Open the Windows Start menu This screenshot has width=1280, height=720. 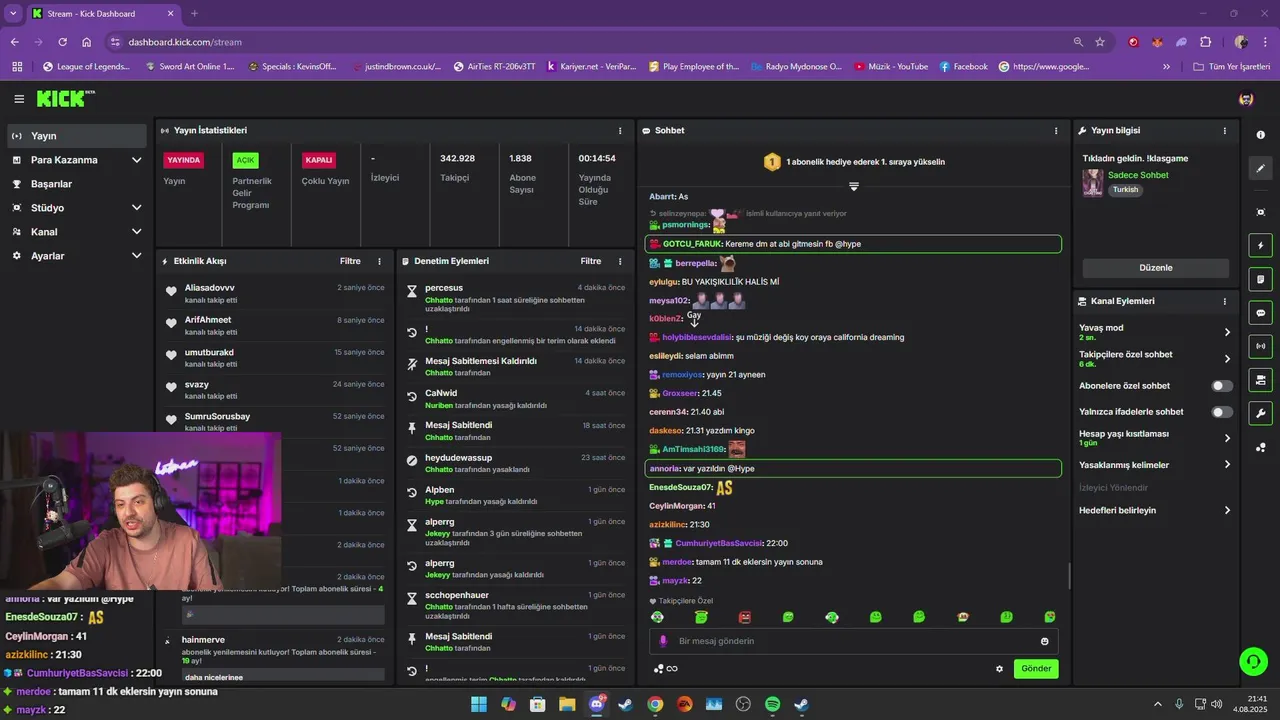479,704
